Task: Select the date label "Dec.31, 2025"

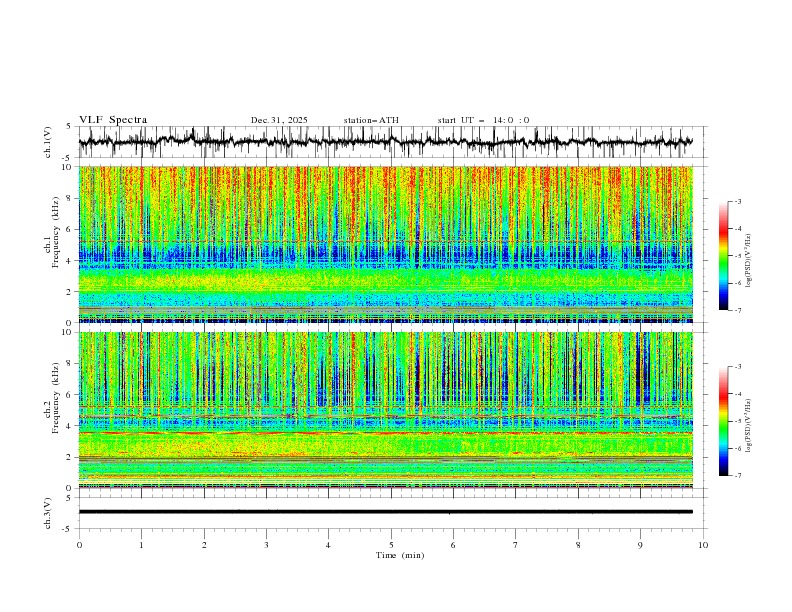Action: click(279, 120)
